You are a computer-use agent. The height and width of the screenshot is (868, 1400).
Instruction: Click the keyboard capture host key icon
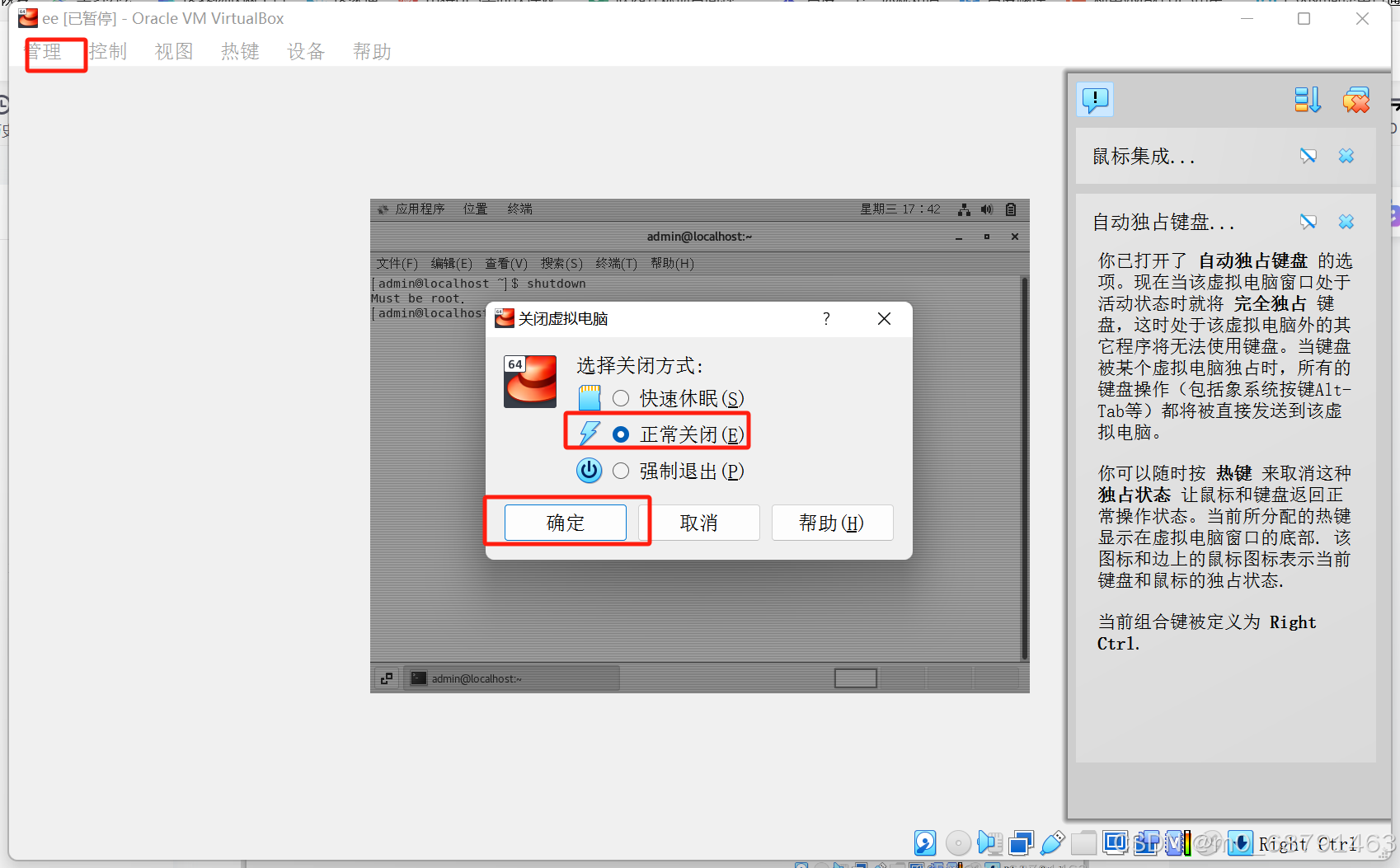1240,842
